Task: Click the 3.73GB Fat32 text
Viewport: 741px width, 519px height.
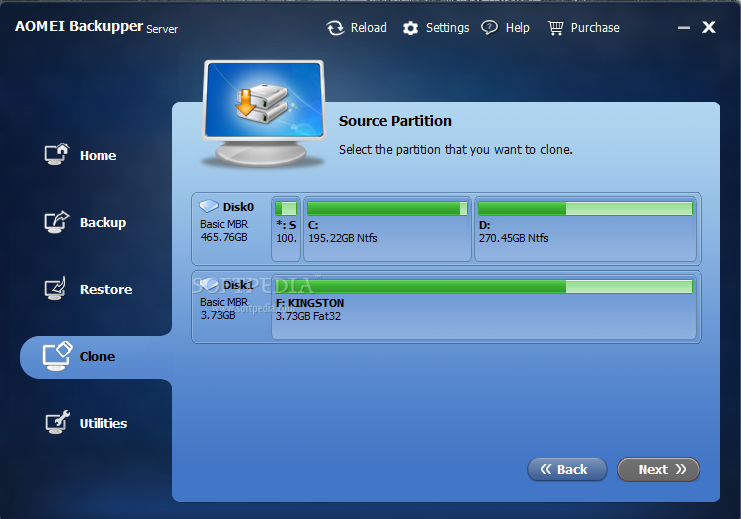Action: (308, 316)
